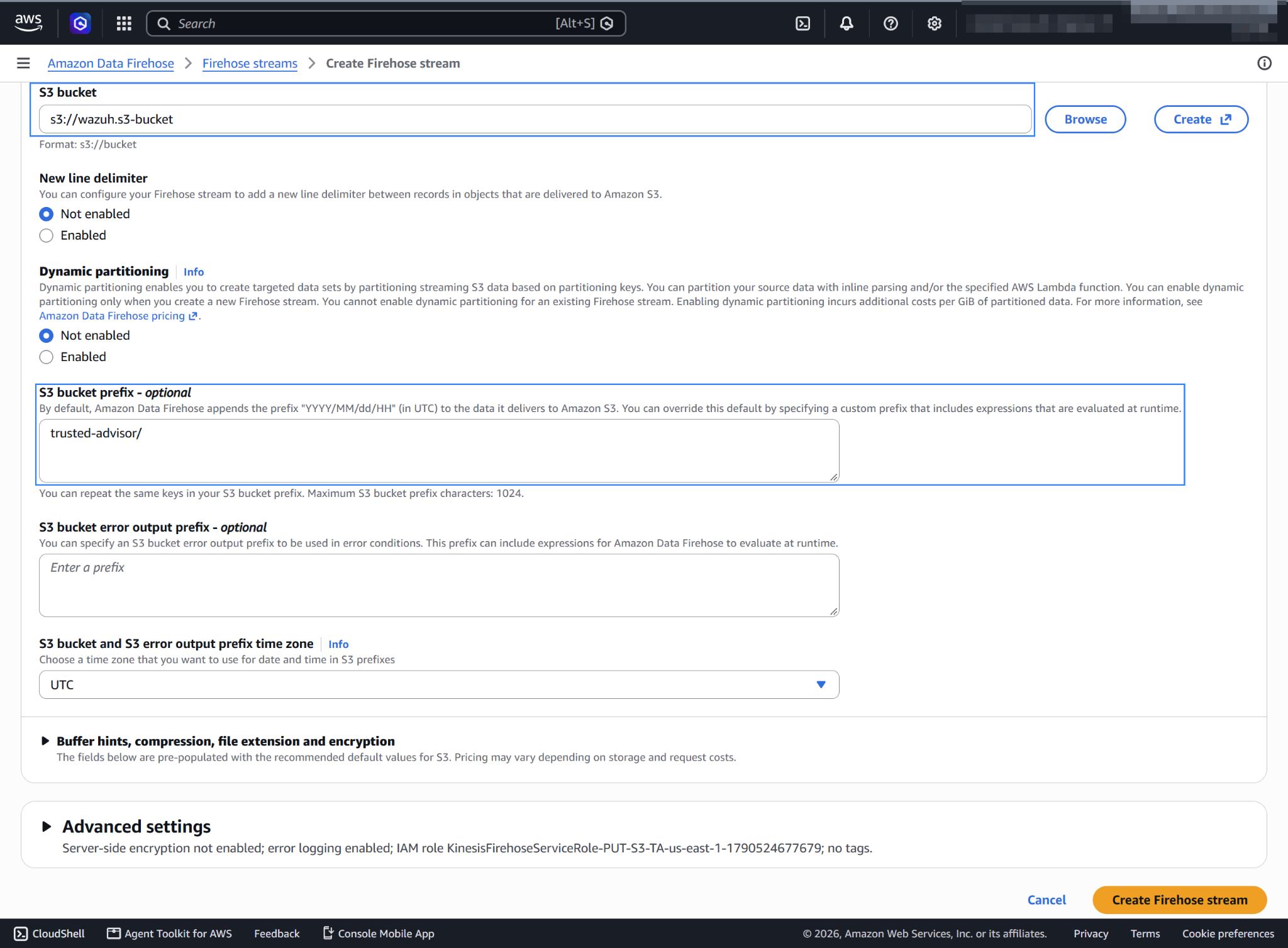Open CloudShell from the footer
This screenshot has width=1288, height=948.
[49, 934]
